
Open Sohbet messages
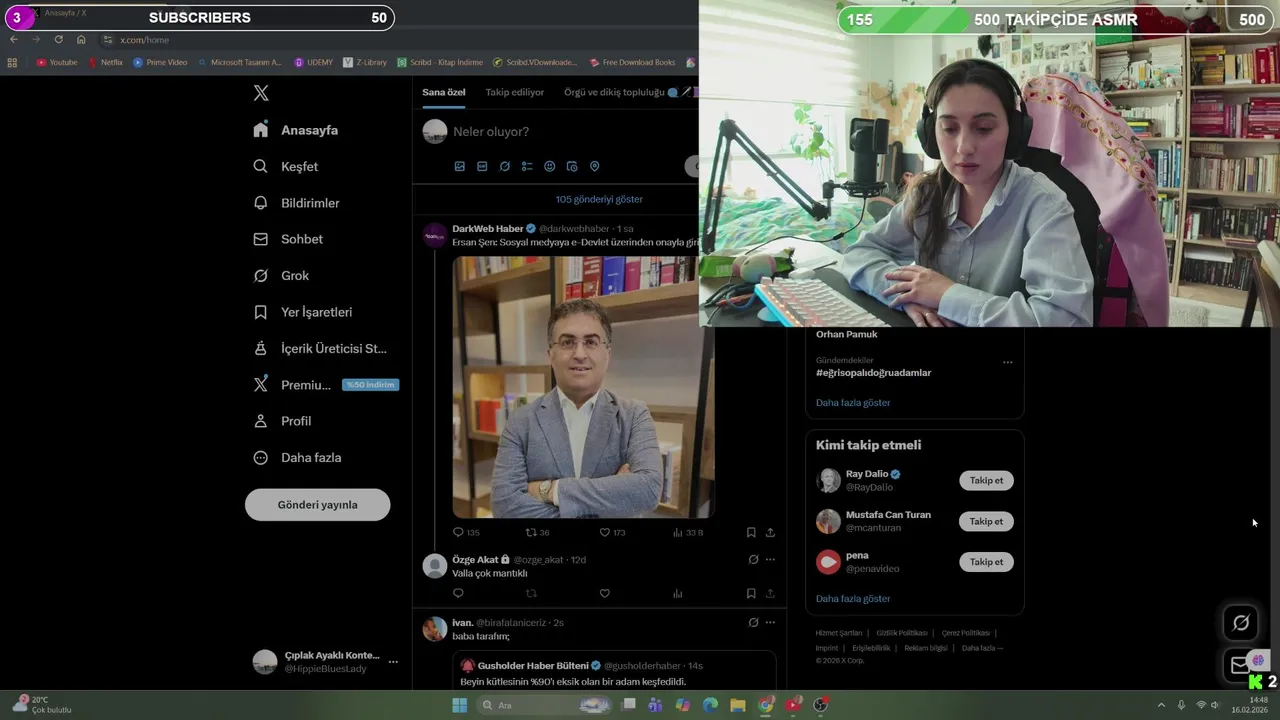point(288,239)
